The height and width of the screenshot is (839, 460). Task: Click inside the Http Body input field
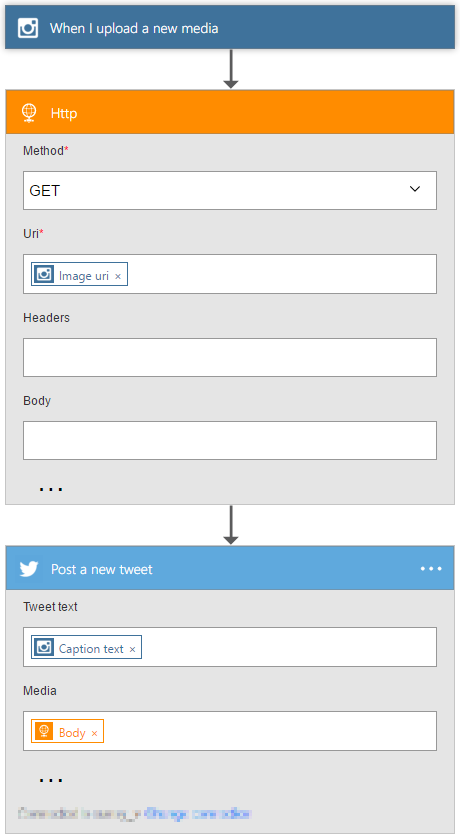pyautogui.click(x=229, y=440)
